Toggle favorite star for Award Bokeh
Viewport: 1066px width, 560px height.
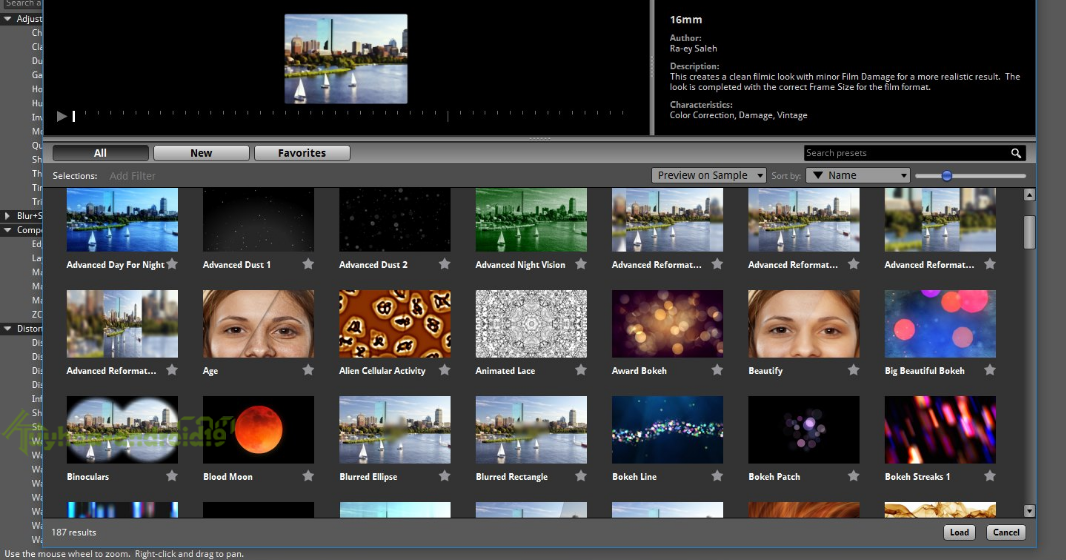[717, 370]
